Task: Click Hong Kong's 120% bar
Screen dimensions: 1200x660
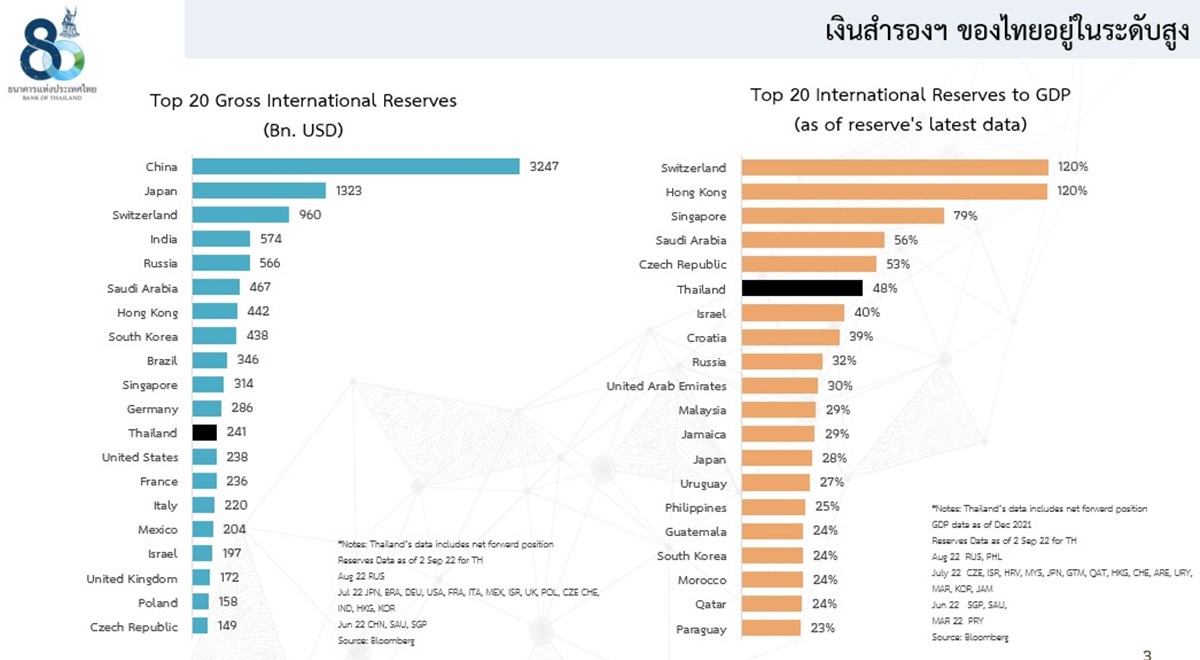Action: [x=895, y=191]
